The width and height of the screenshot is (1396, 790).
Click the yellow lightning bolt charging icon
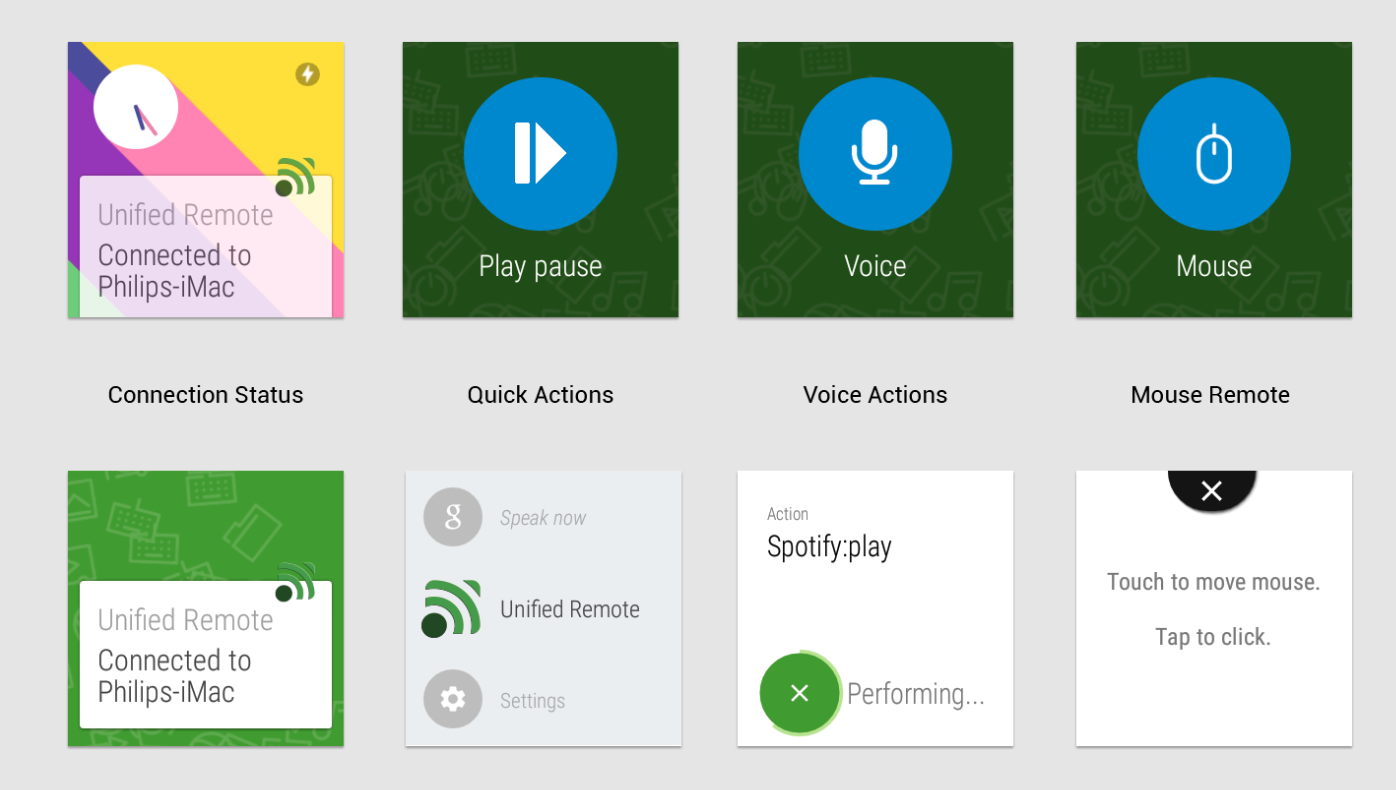[x=307, y=74]
